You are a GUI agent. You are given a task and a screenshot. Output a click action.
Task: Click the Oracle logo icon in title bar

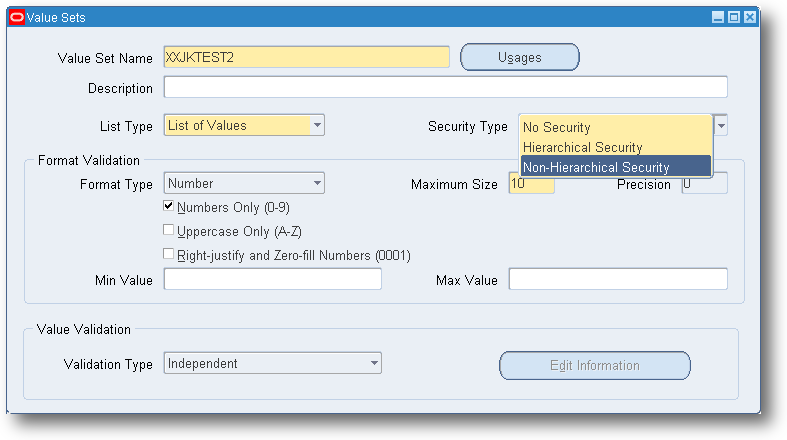point(17,18)
